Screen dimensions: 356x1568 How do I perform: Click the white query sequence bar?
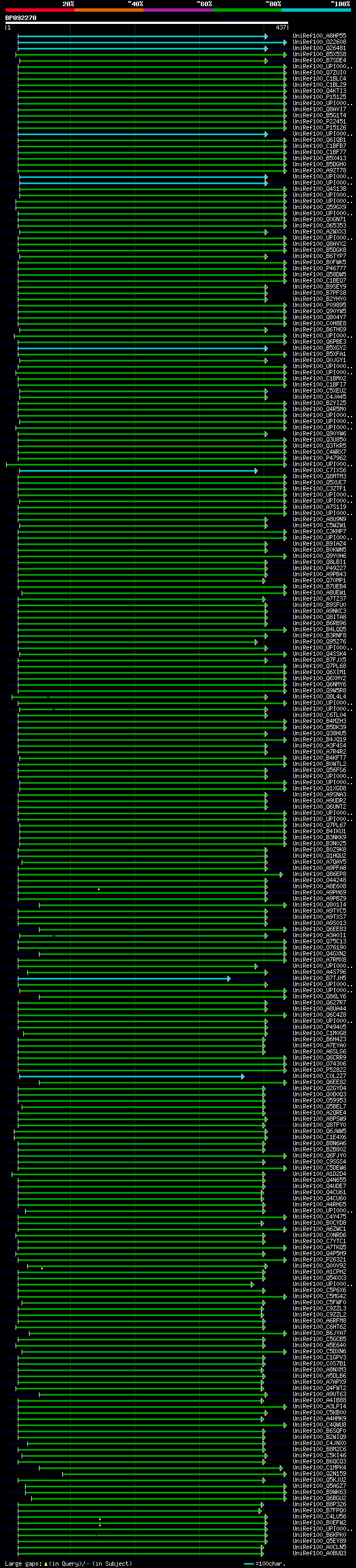[147, 22]
